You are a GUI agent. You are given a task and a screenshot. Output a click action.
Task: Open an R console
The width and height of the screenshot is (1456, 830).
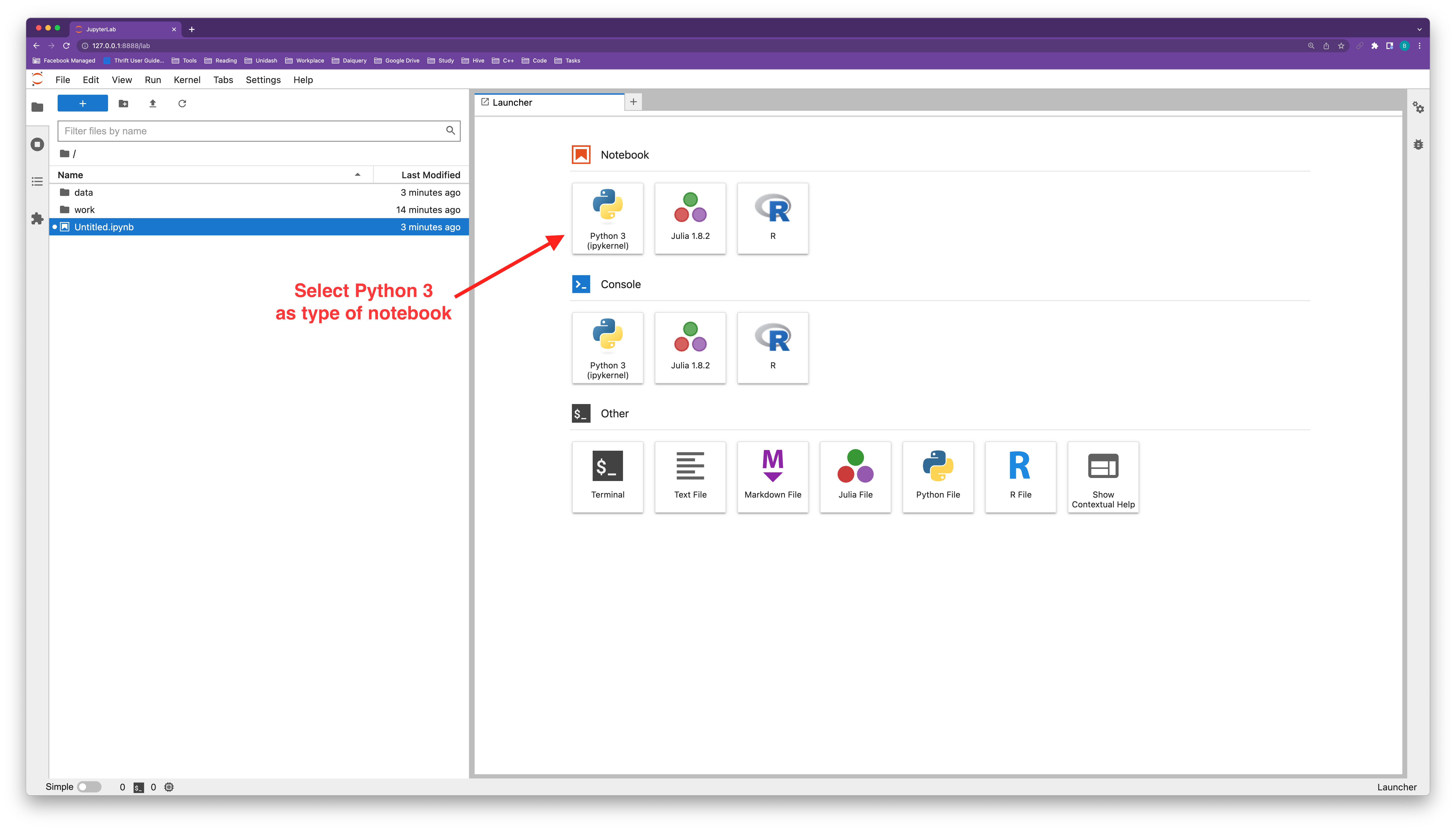tap(773, 348)
